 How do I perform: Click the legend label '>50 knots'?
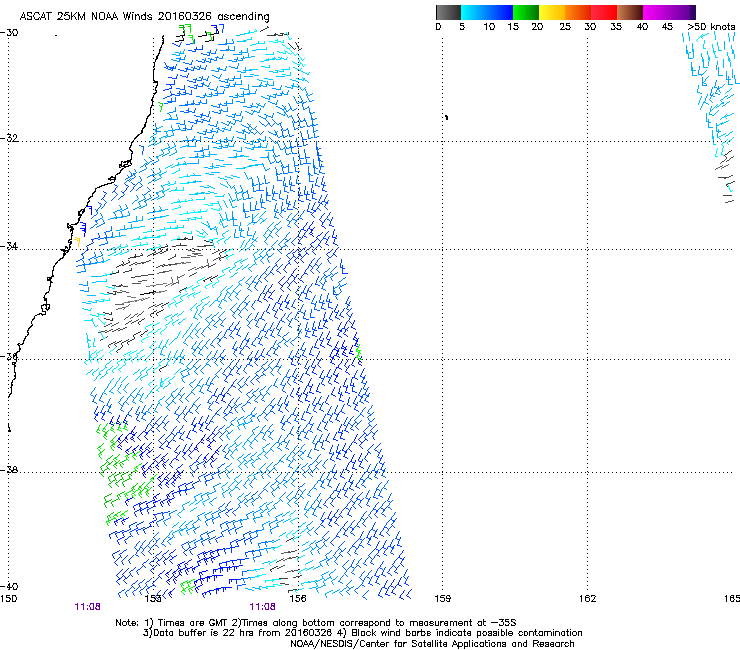pos(711,27)
